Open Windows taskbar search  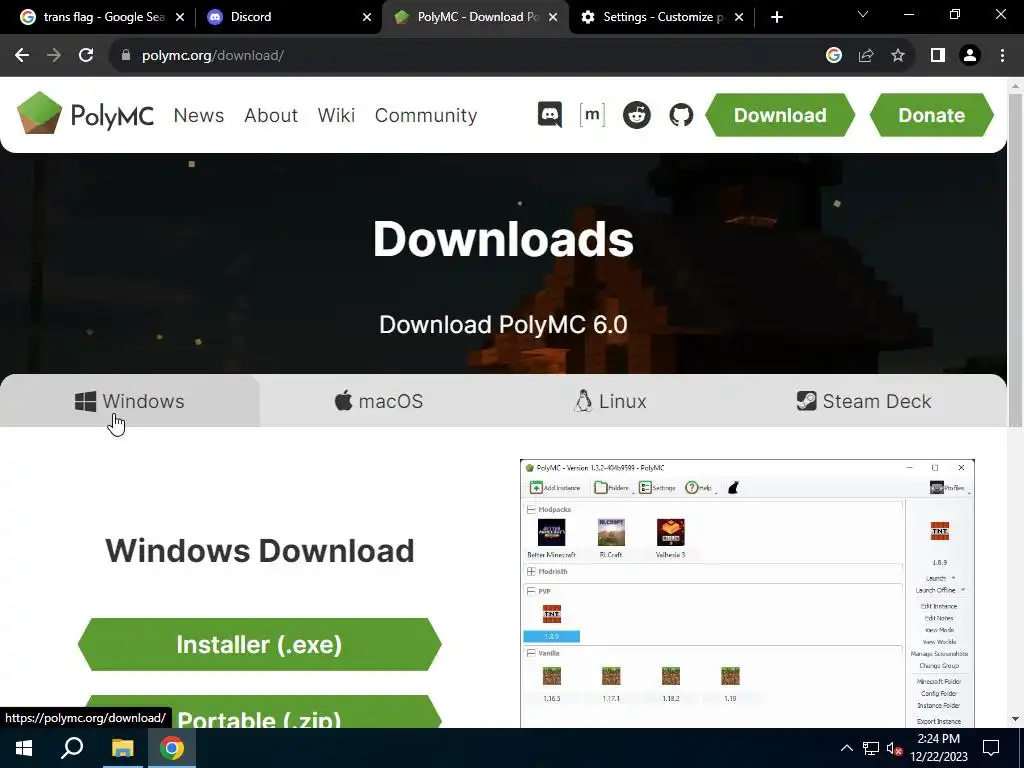pyautogui.click(x=72, y=748)
